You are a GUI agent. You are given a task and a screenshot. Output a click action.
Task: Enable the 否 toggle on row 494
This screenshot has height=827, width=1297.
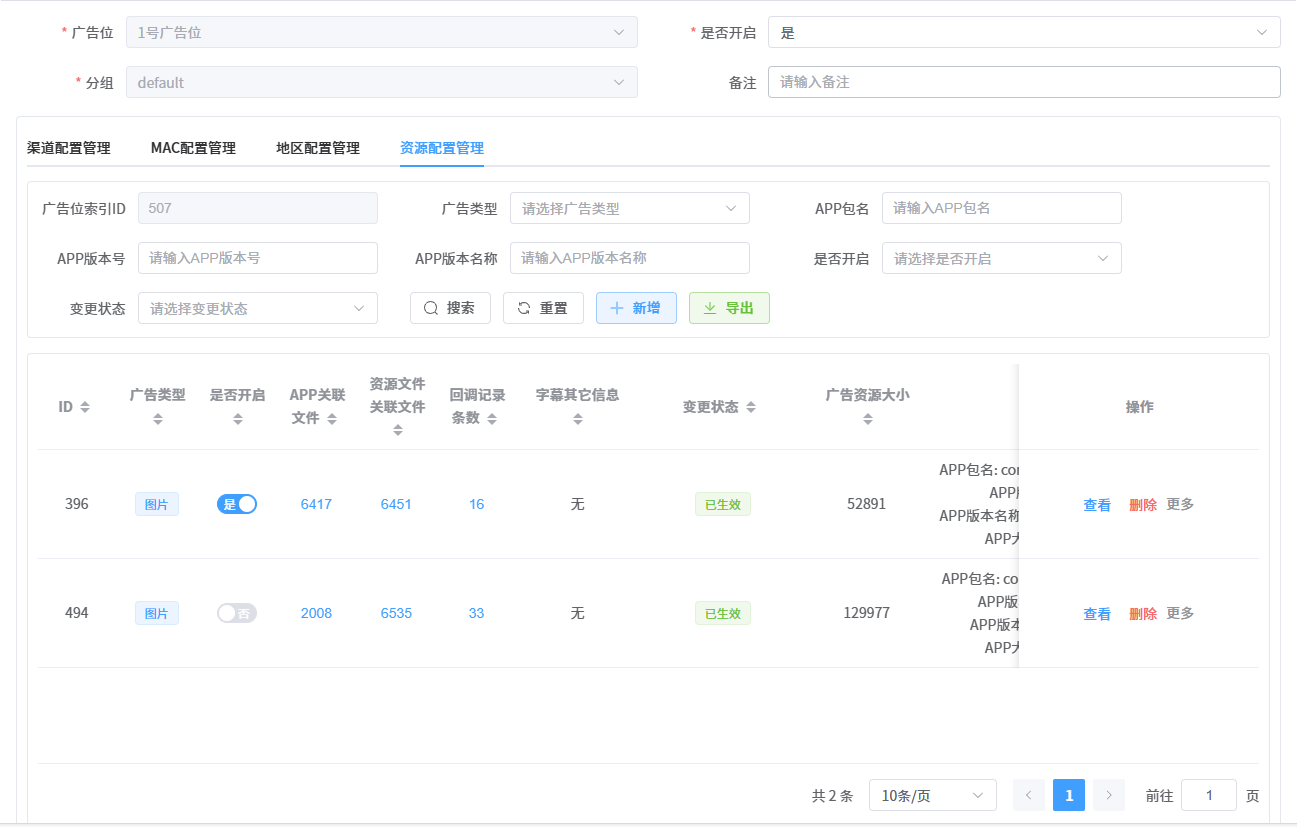tap(237, 613)
